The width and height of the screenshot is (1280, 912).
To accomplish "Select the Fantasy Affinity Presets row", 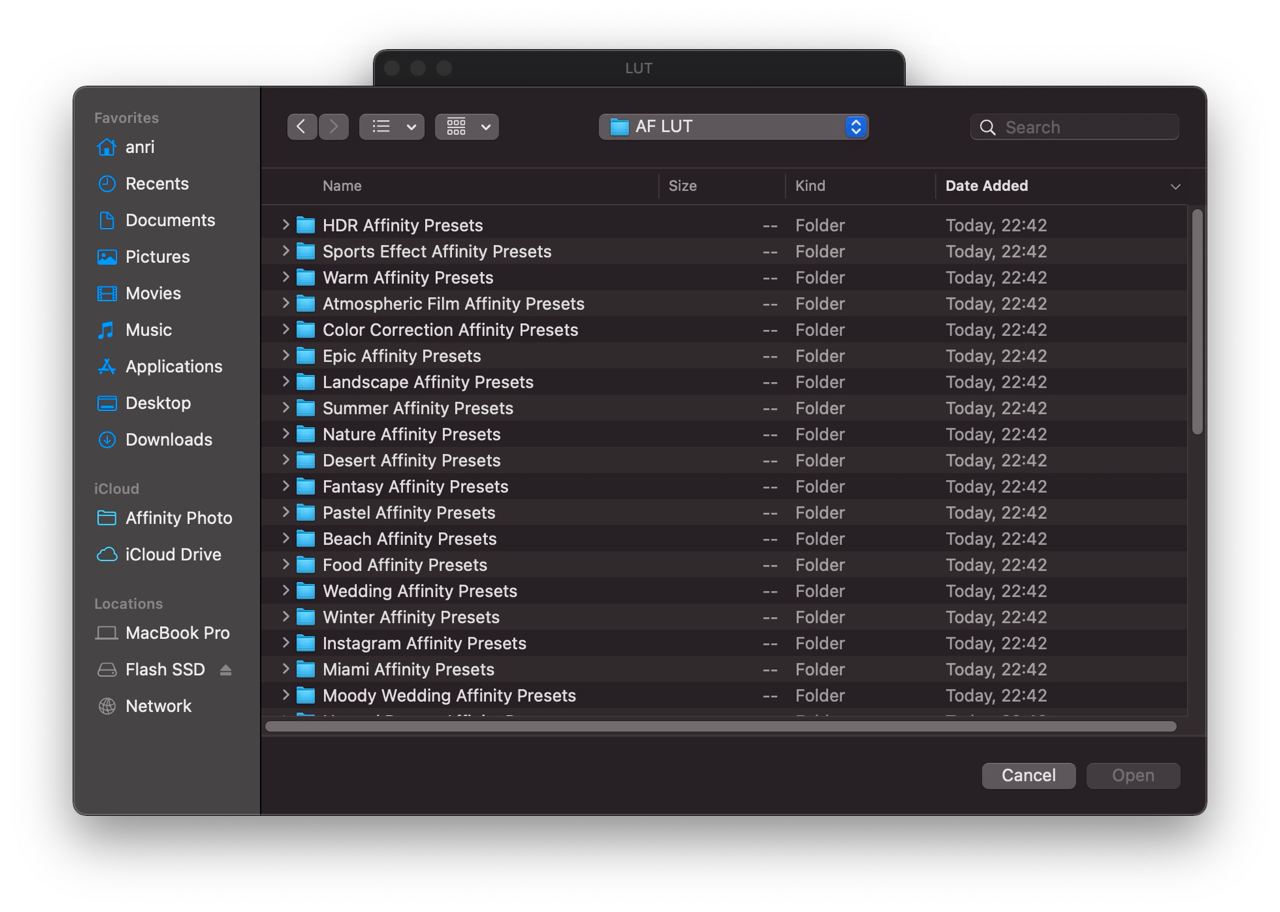I will pos(727,487).
